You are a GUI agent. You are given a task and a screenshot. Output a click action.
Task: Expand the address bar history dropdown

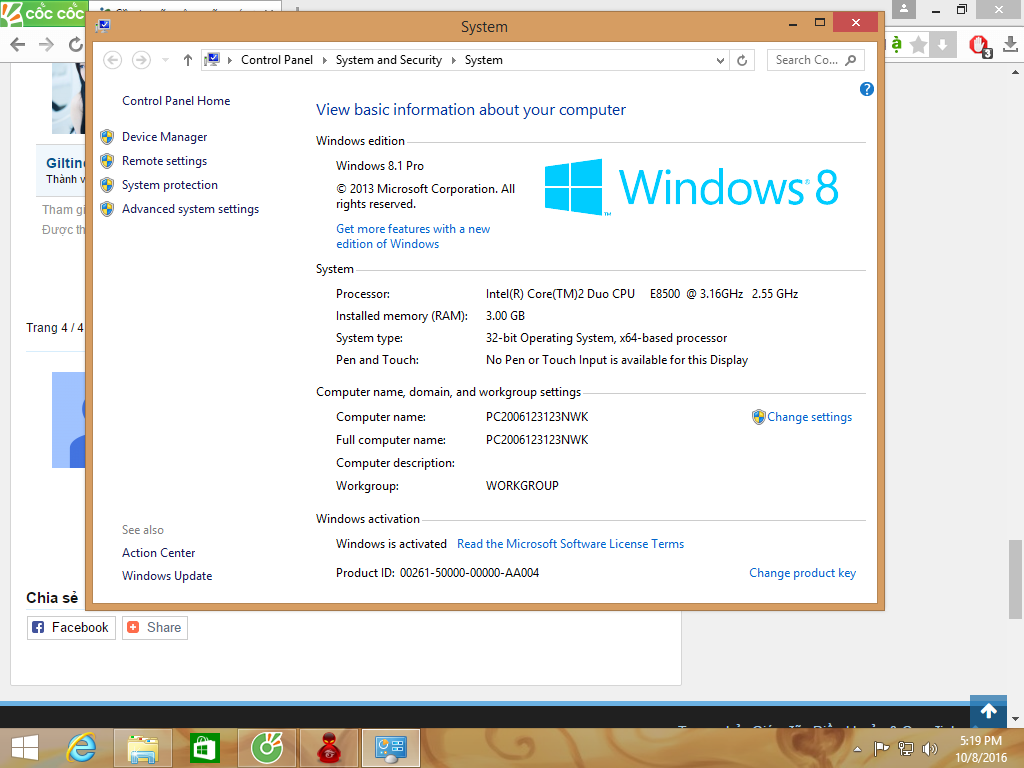720,60
